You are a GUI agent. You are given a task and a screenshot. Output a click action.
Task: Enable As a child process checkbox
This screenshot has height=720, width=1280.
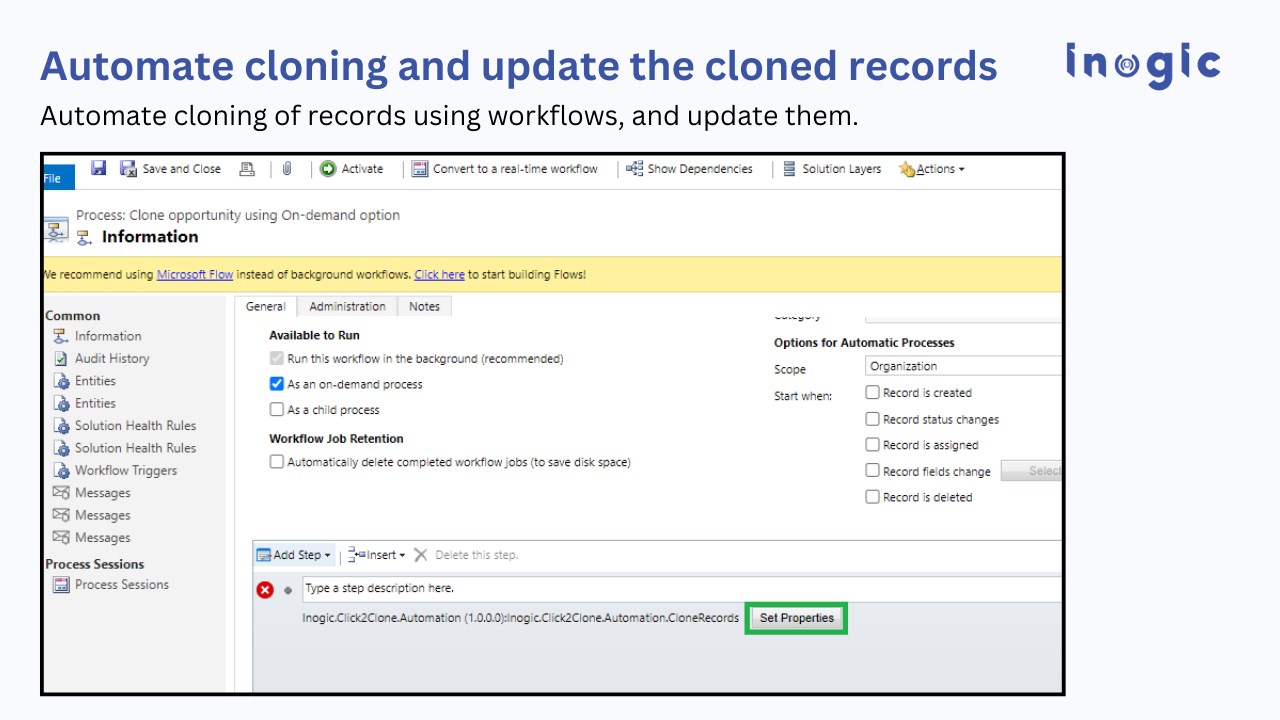pos(277,409)
